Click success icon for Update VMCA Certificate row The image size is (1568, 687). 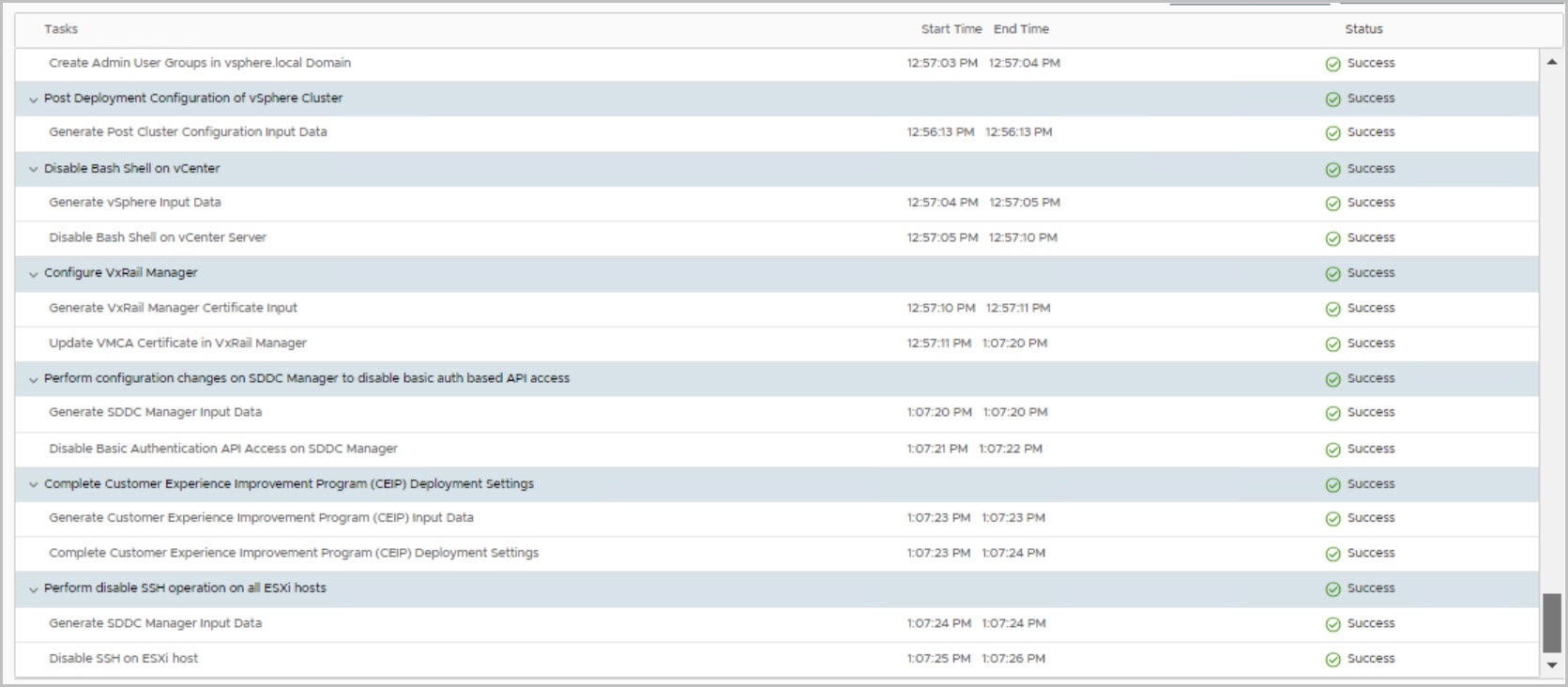click(1332, 344)
